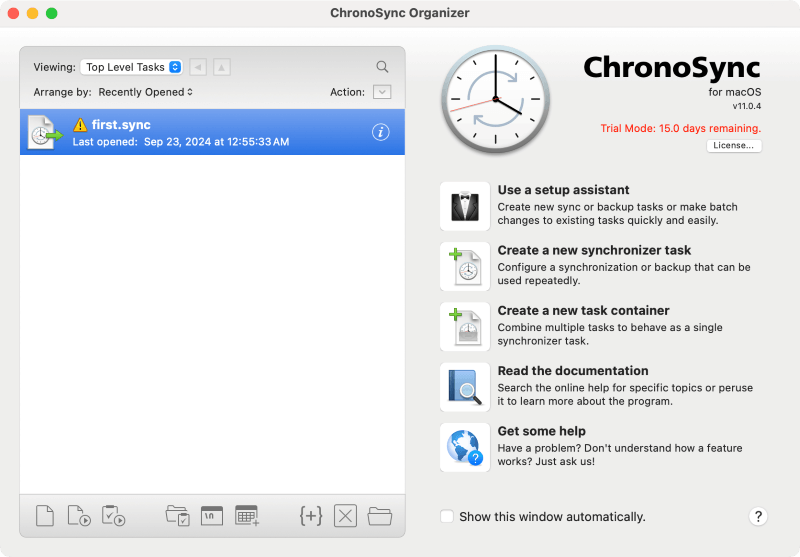Click the warning triangle beside first.sync

click(80, 125)
